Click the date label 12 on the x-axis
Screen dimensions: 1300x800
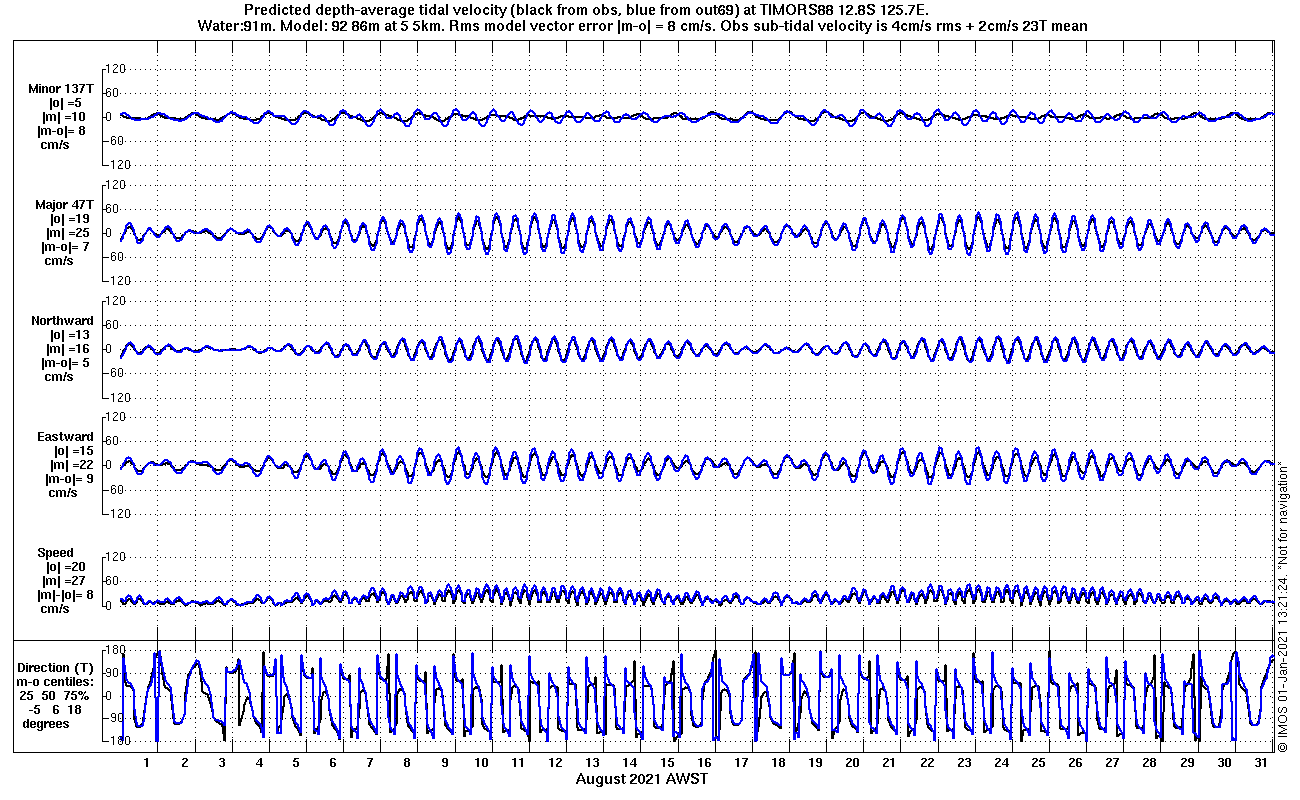[x=555, y=762]
